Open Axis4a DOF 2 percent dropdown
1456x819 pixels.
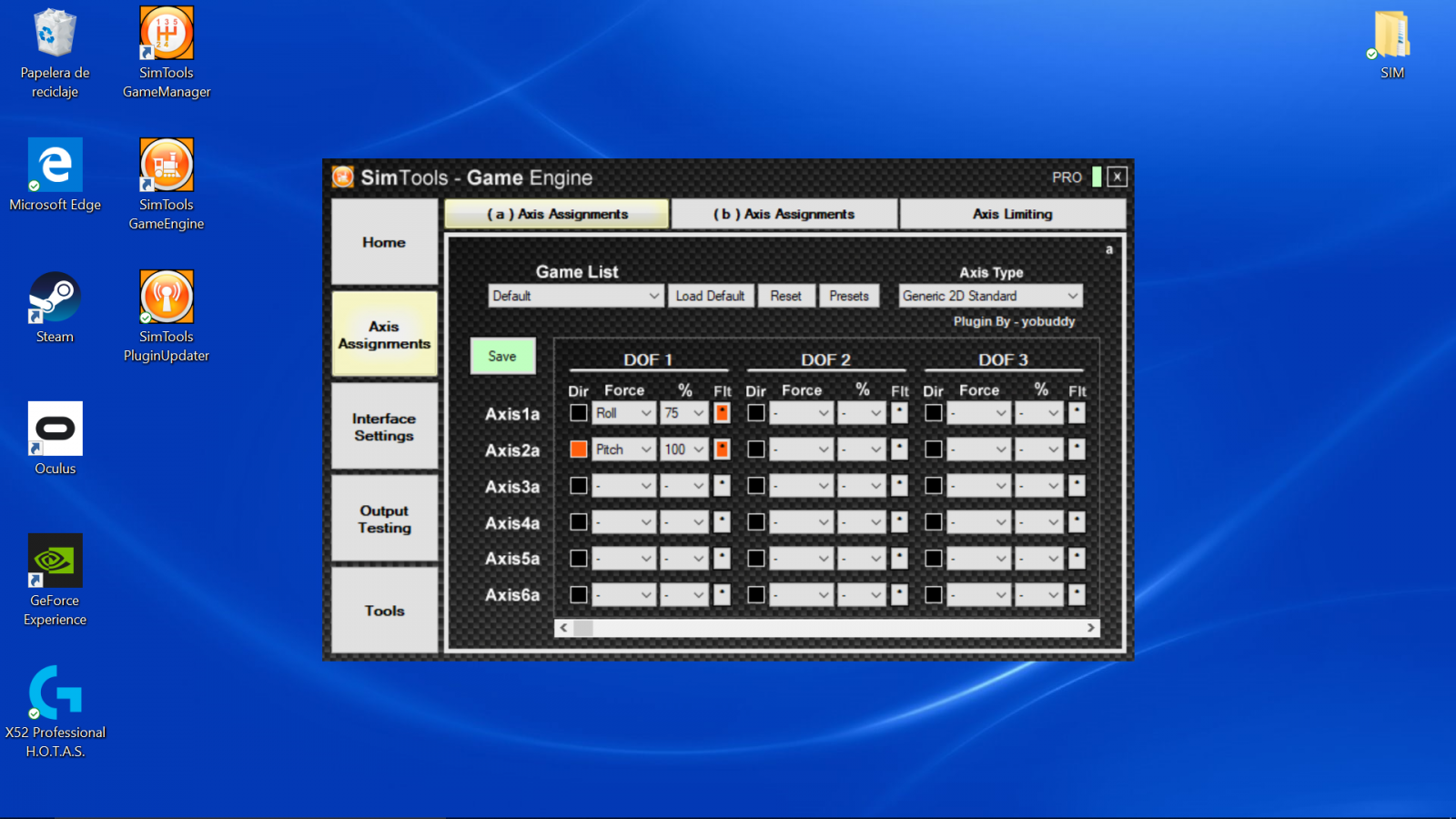[x=862, y=522]
